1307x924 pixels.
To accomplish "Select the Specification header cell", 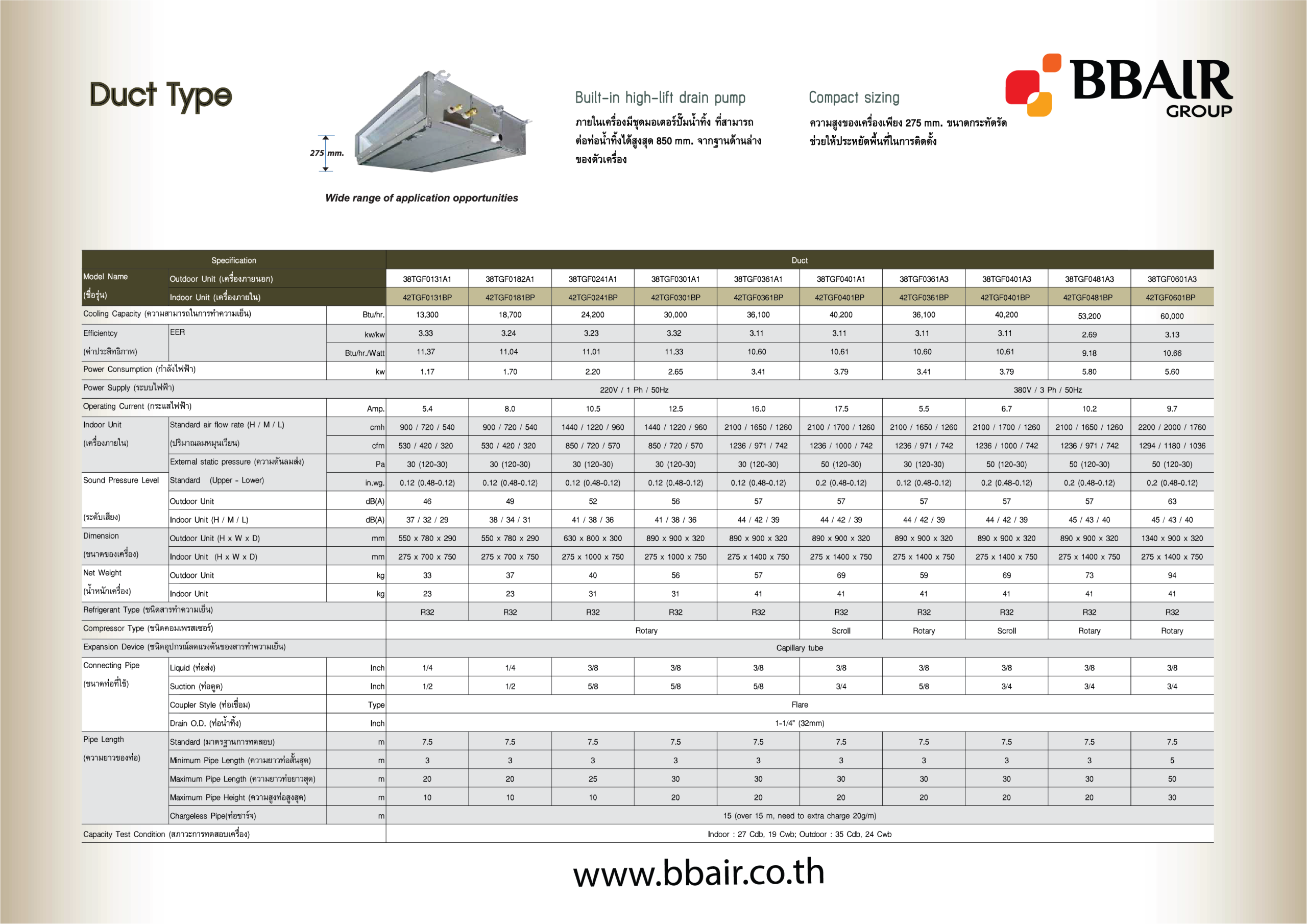I will (233, 260).
